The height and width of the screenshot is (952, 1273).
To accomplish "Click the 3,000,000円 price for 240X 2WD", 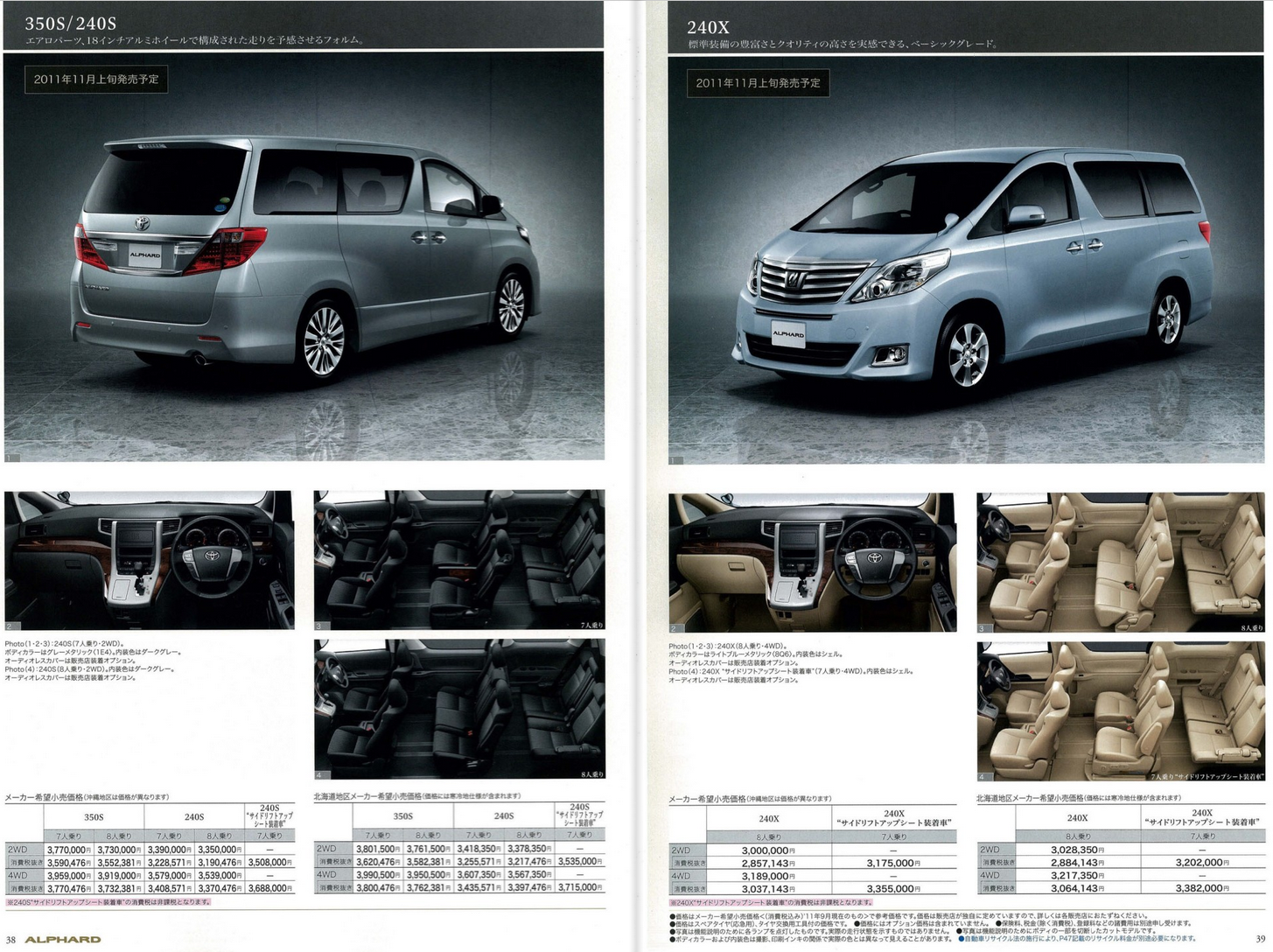I will tap(768, 850).
